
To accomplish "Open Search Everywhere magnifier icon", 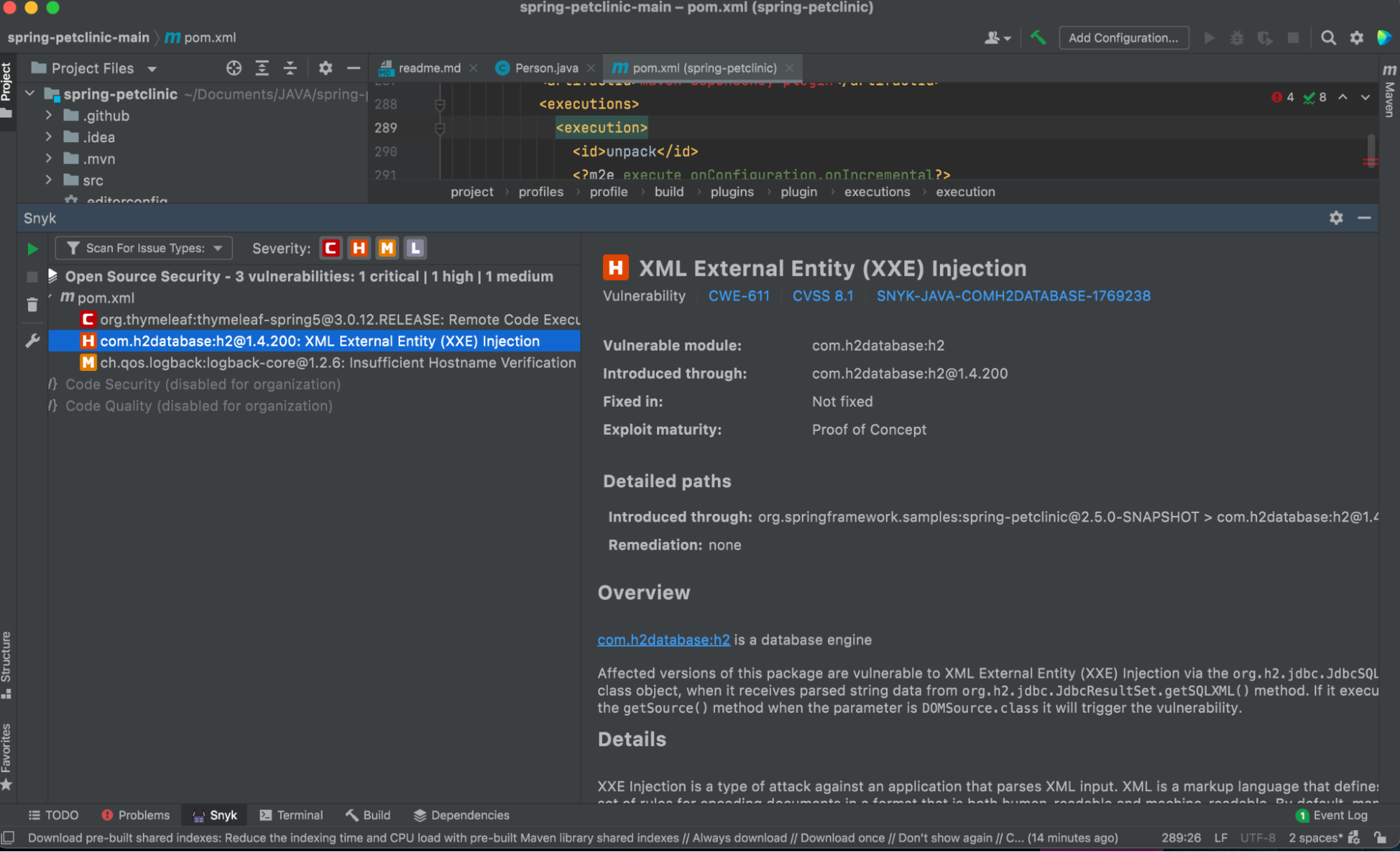I will [1328, 38].
